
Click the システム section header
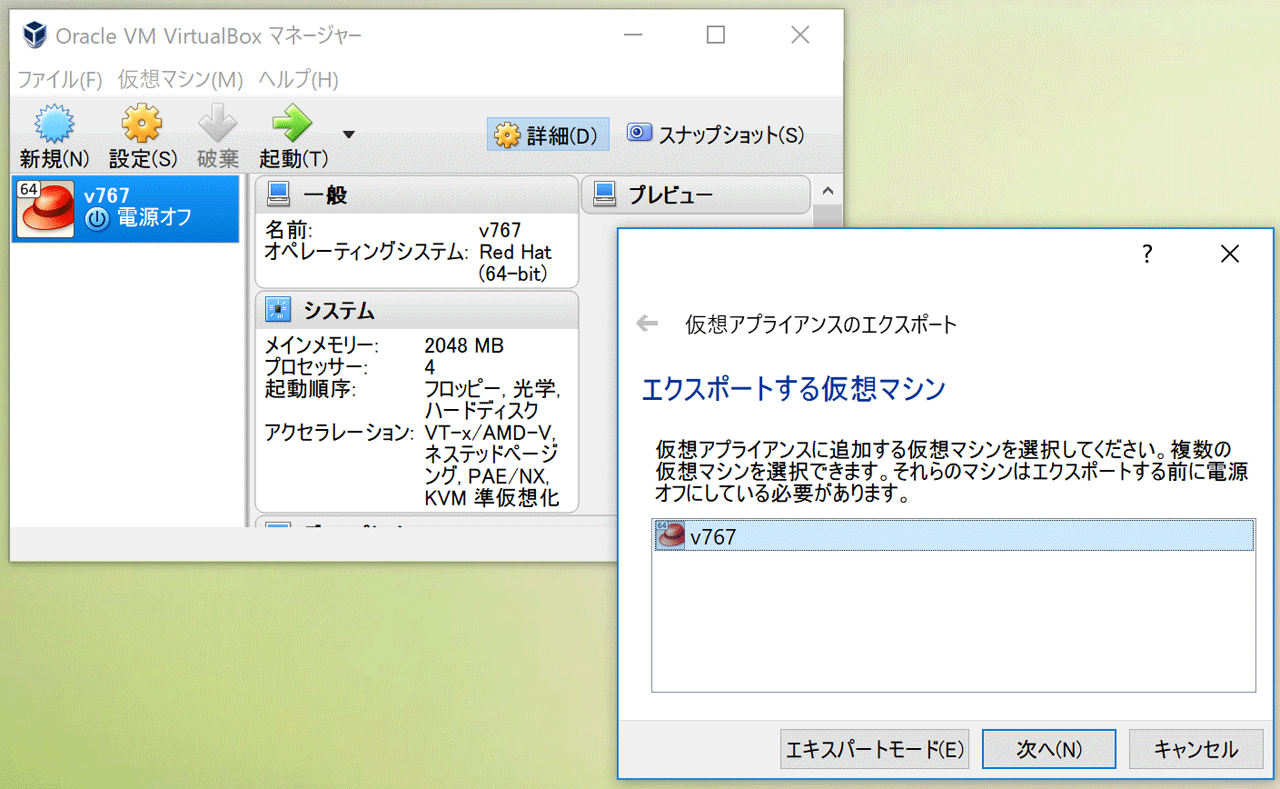pos(417,311)
